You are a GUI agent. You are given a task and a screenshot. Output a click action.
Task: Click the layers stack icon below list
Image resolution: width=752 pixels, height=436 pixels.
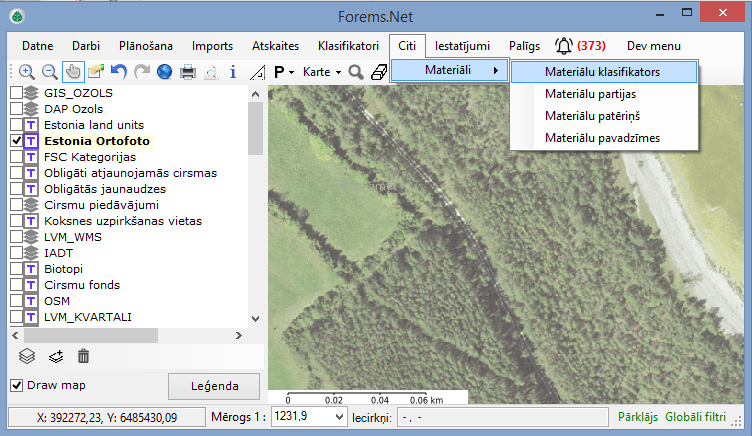27,356
